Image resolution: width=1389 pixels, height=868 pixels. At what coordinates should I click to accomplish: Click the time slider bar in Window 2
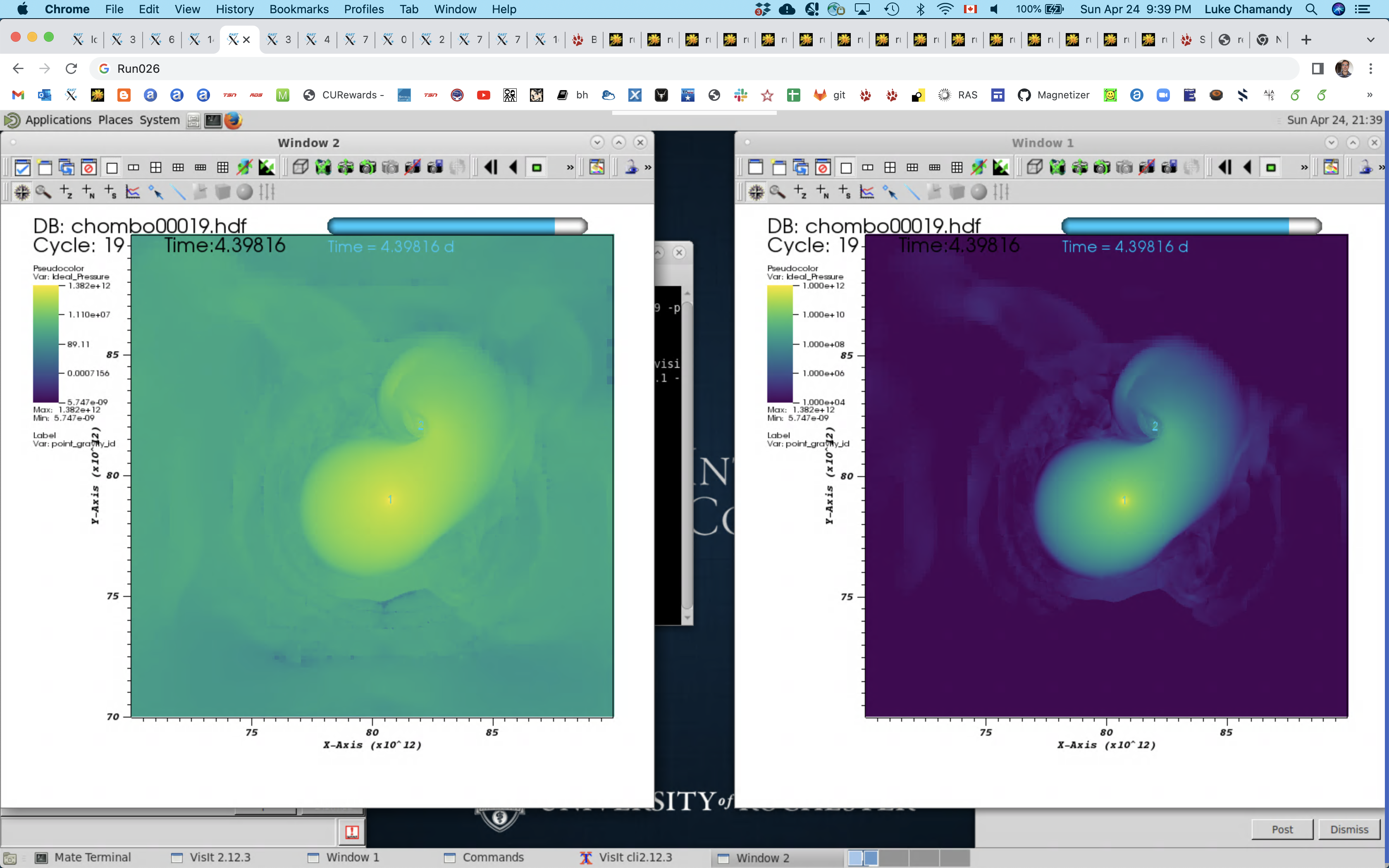click(457, 226)
